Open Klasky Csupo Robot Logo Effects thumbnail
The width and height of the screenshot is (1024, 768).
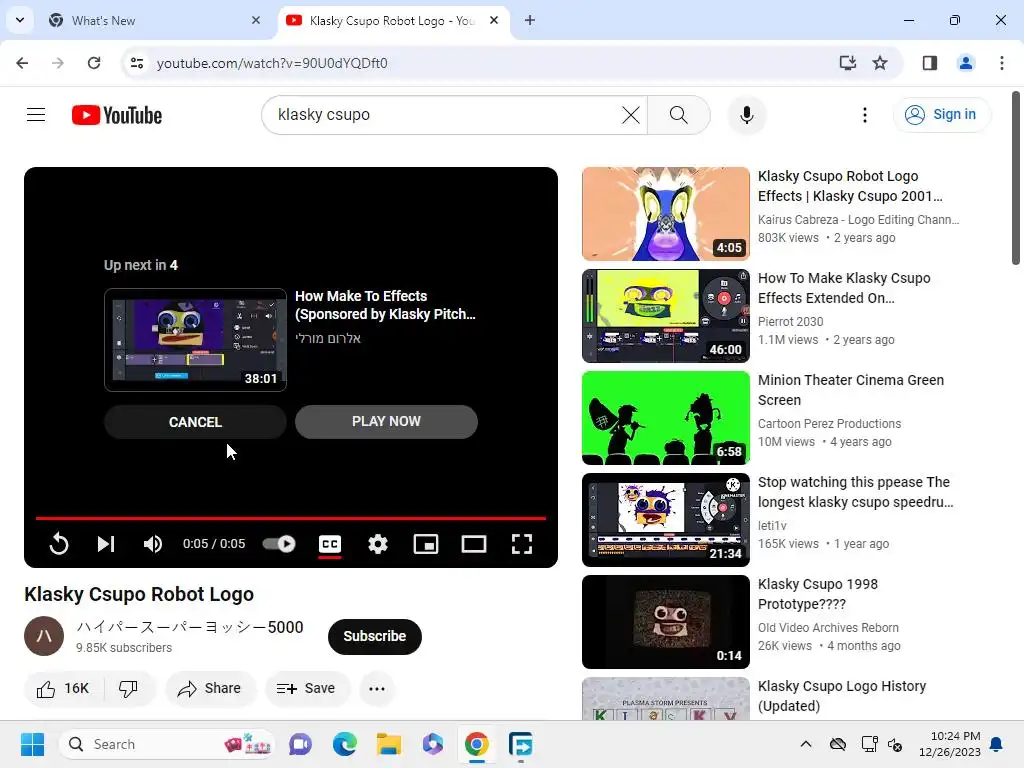(x=665, y=214)
